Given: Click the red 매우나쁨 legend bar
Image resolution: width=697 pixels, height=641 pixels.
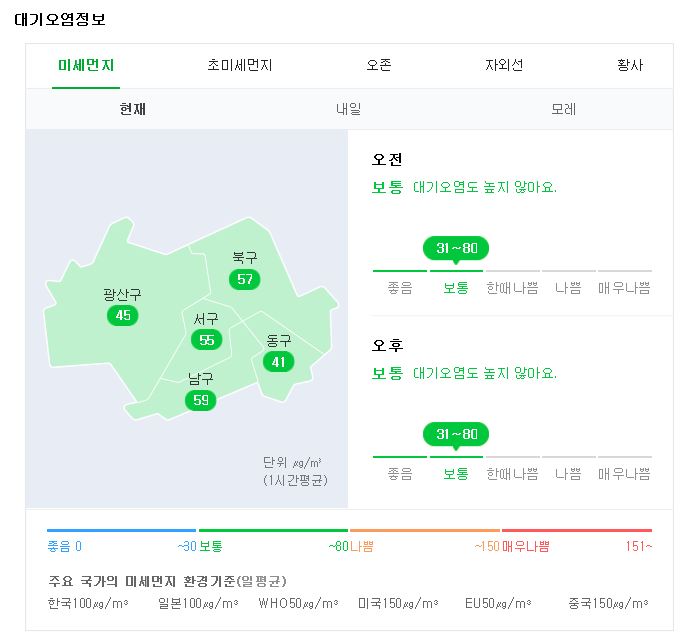Looking at the screenshot, I should pyautogui.click(x=577, y=530).
